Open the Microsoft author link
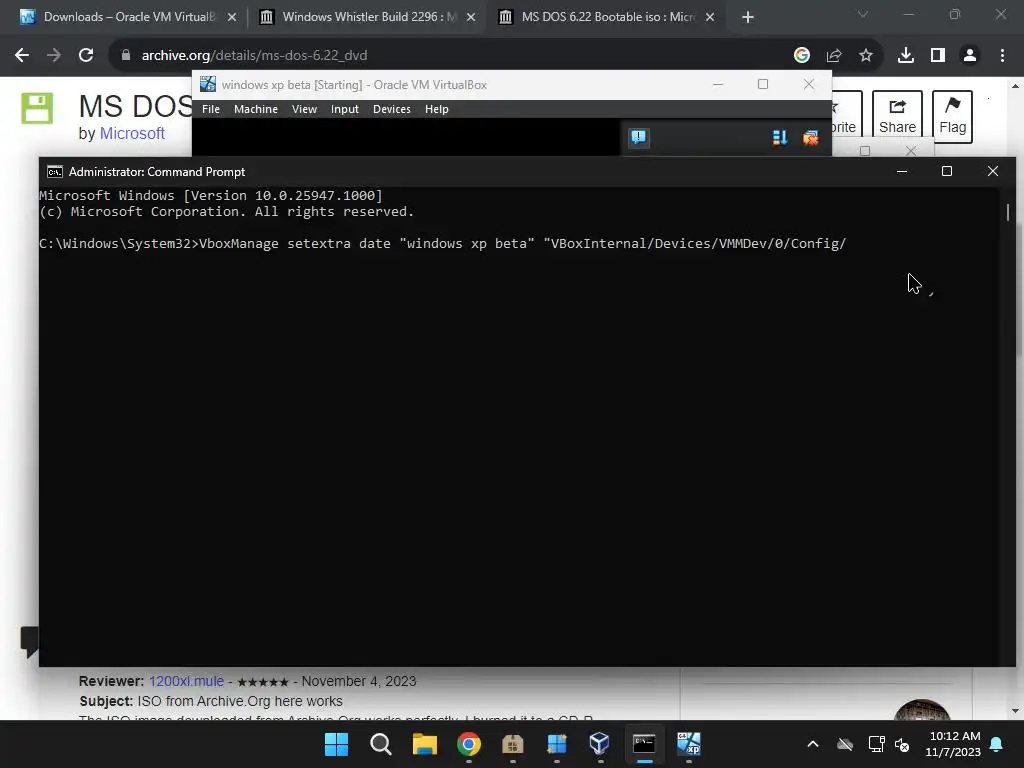The width and height of the screenshot is (1024, 768). click(132, 133)
